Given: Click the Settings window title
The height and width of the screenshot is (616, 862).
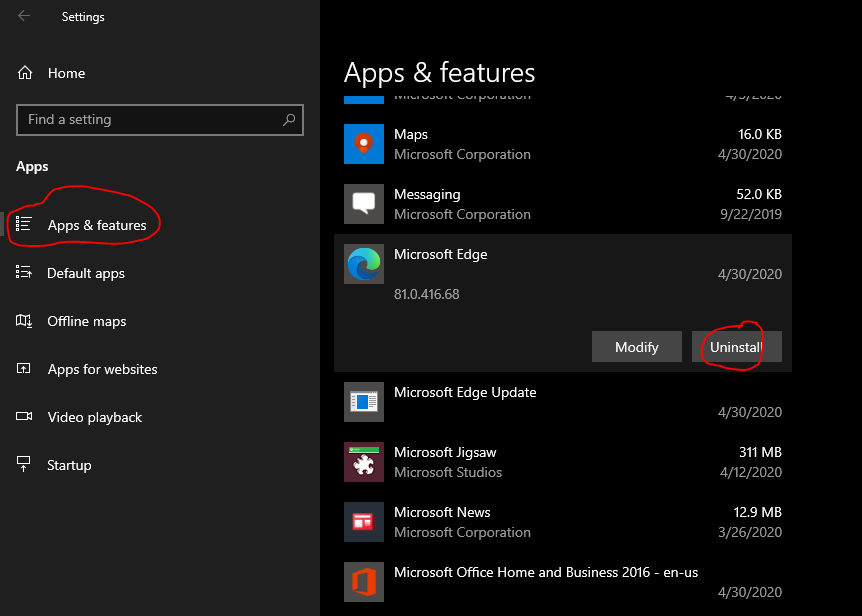Looking at the screenshot, I should (x=83, y=17).
